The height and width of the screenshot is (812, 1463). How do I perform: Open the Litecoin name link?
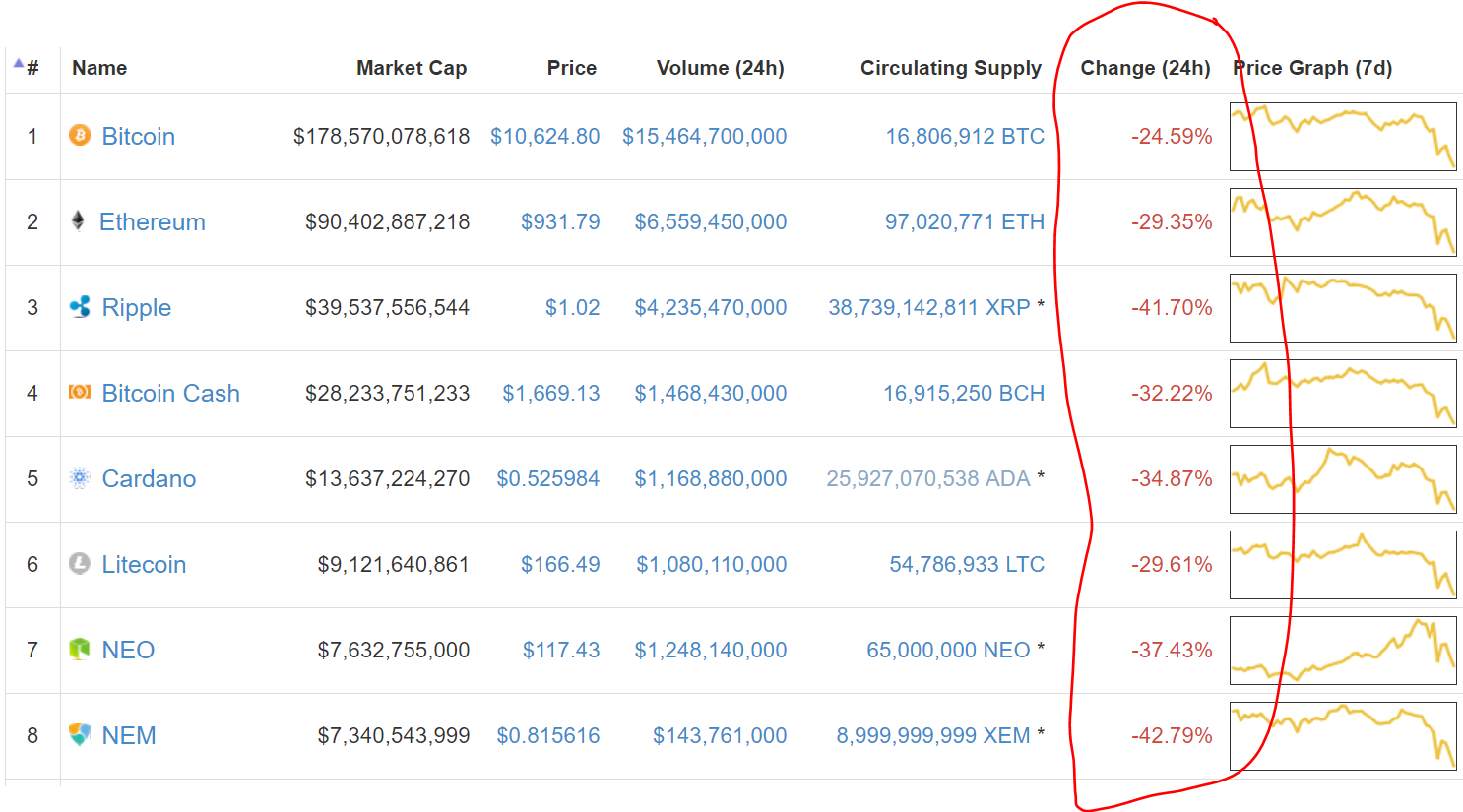point(145,565)
